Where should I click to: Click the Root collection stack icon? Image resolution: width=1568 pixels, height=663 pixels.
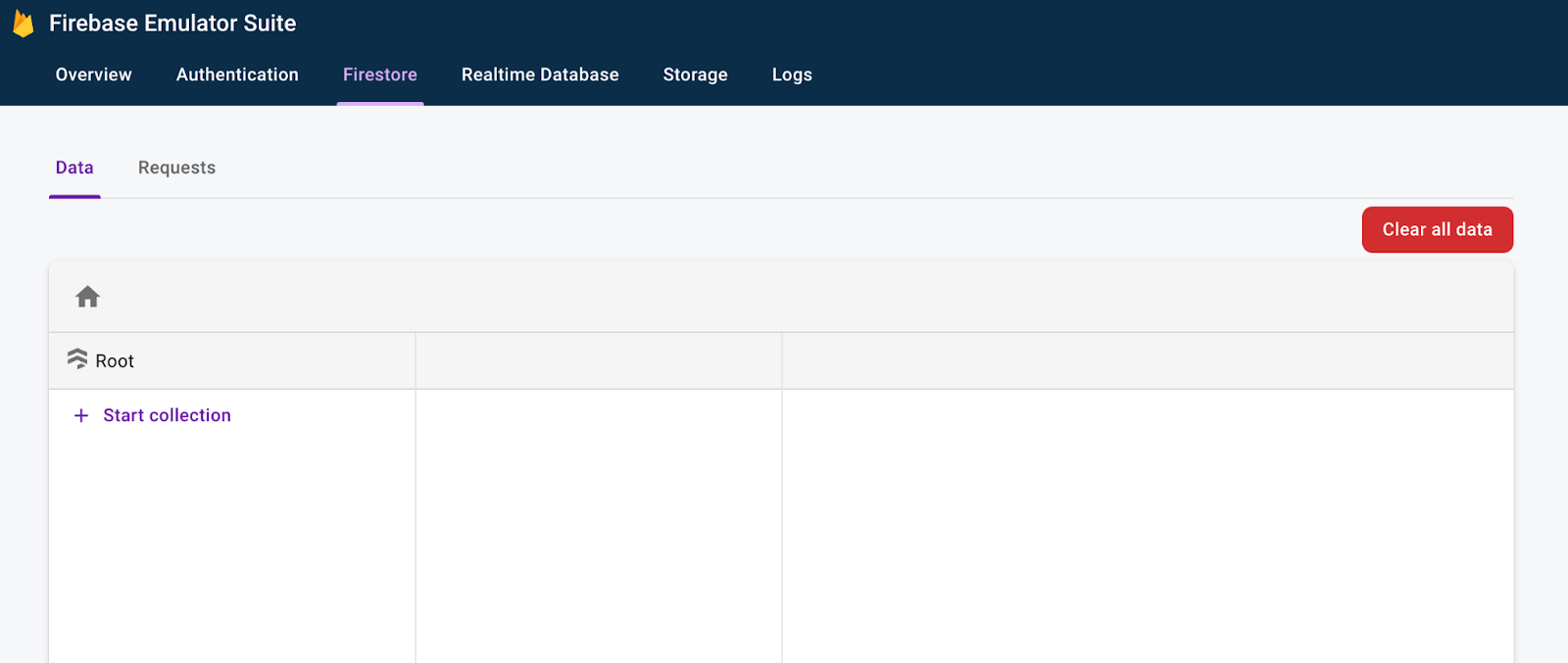pos(77,359)
